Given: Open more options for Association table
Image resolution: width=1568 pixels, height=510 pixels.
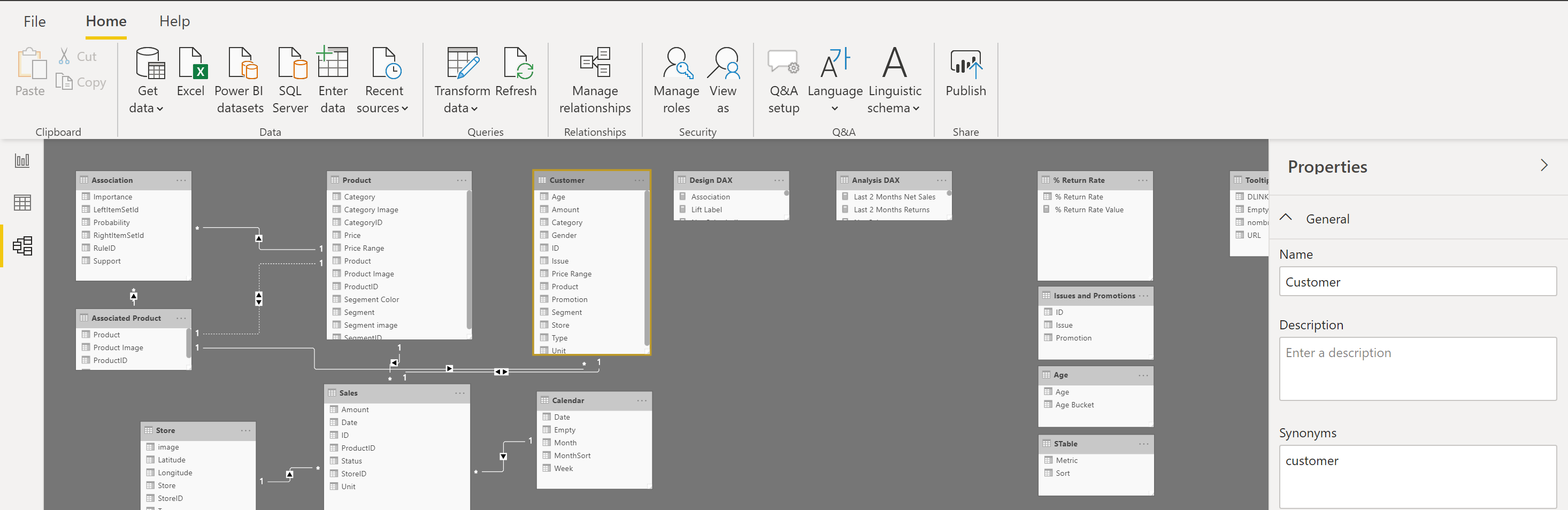Looking at the screenshot, I should 181,180.
